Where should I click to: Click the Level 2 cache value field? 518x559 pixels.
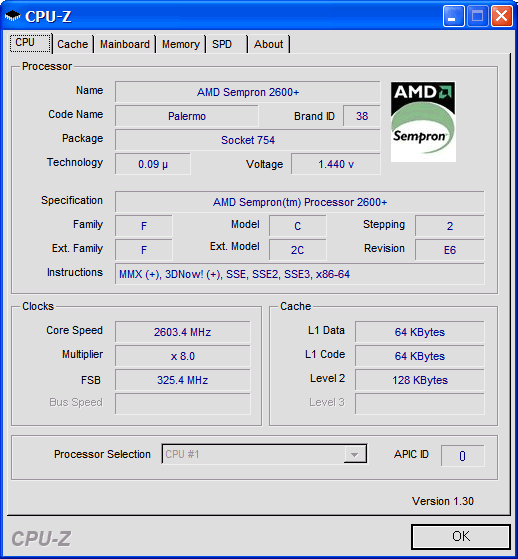(420, 380)
